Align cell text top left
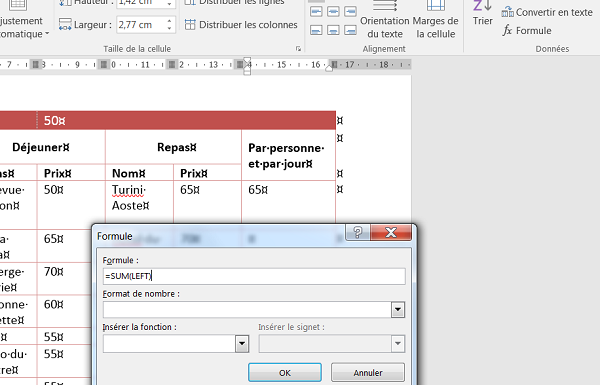The height and width of the screenshot is (385, 600). pos(316,11)
